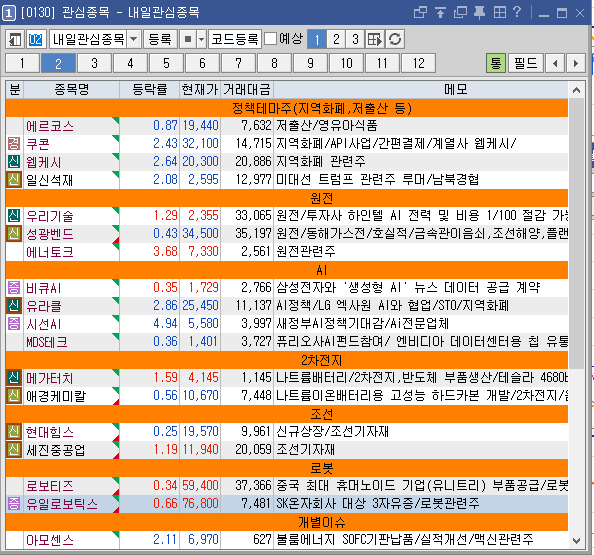The height and width of the screenshot is (555, 594).
Task: Switch to group tab 1
Action: point(22,63)
